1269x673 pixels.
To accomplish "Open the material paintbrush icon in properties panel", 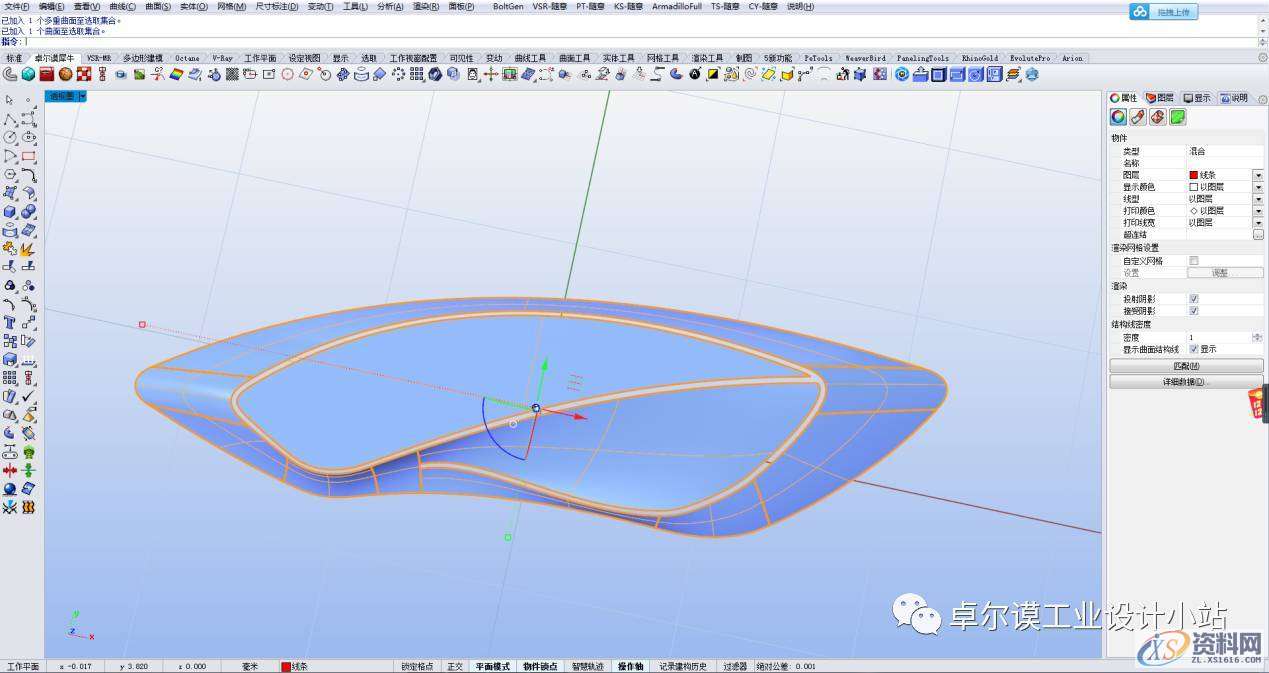I will (1138, 117).
